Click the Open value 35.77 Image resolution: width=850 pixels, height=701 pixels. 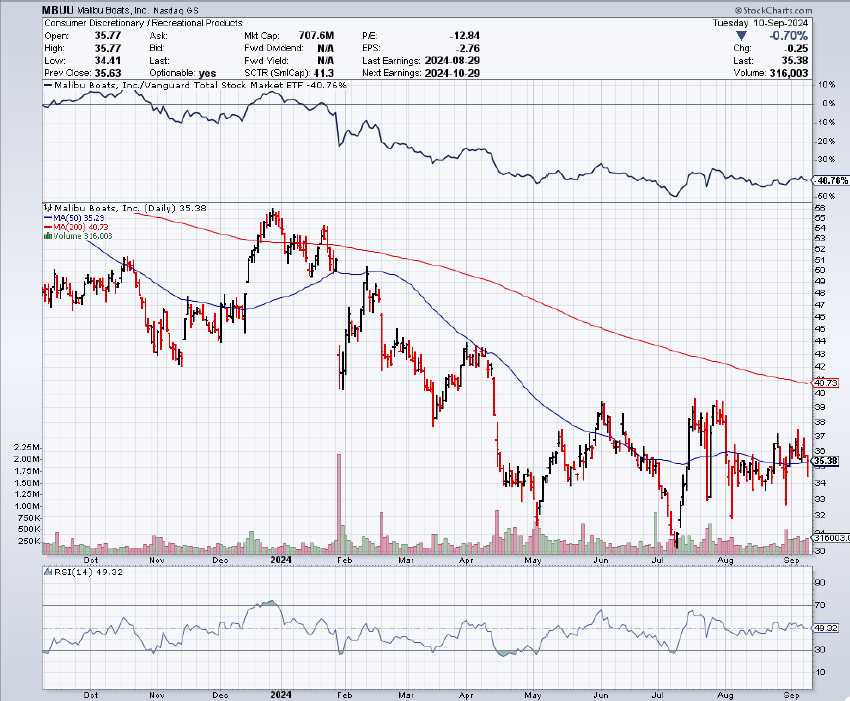pyautogui.click(x=108, y=35)
